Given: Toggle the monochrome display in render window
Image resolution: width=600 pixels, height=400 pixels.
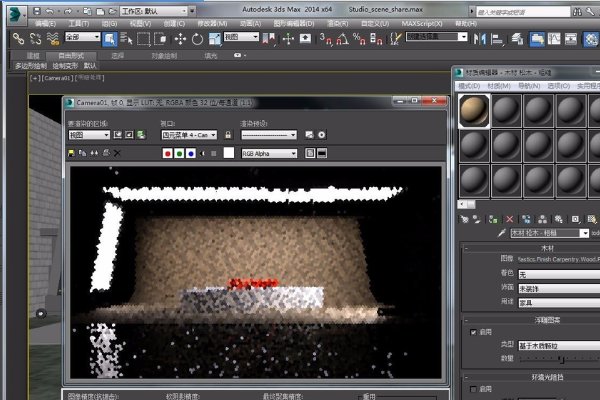Looking at the screenshot, I should pyautogui.click(x=214, y=153).
